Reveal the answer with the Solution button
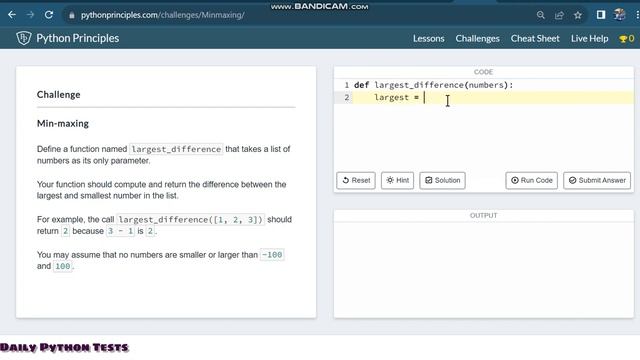The width and height of the screenshot is (640, 360). [442, 180]
